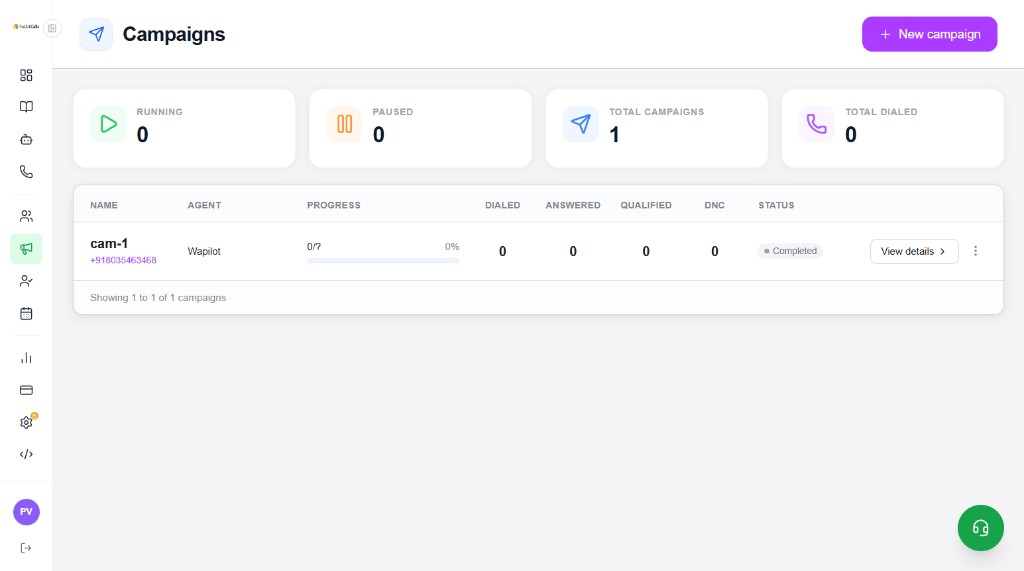Click the RUNNING label

159,112
